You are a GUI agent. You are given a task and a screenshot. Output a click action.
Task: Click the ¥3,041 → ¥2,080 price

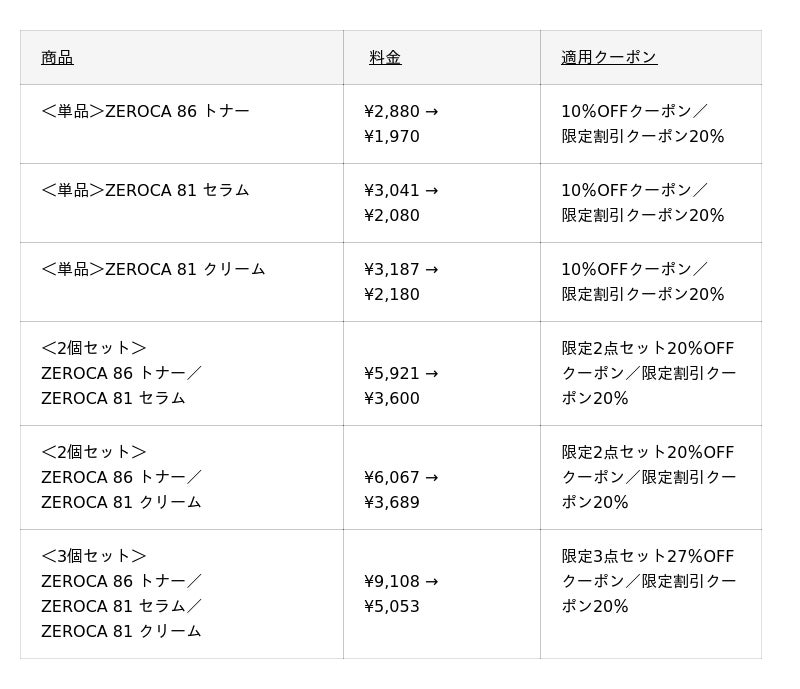401,203
